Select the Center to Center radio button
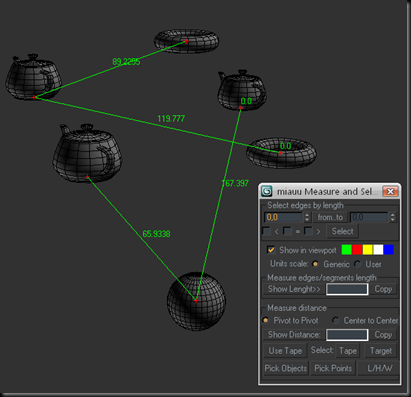The width and height of the screenshot is (411, 397). click(x=336, y=320)
